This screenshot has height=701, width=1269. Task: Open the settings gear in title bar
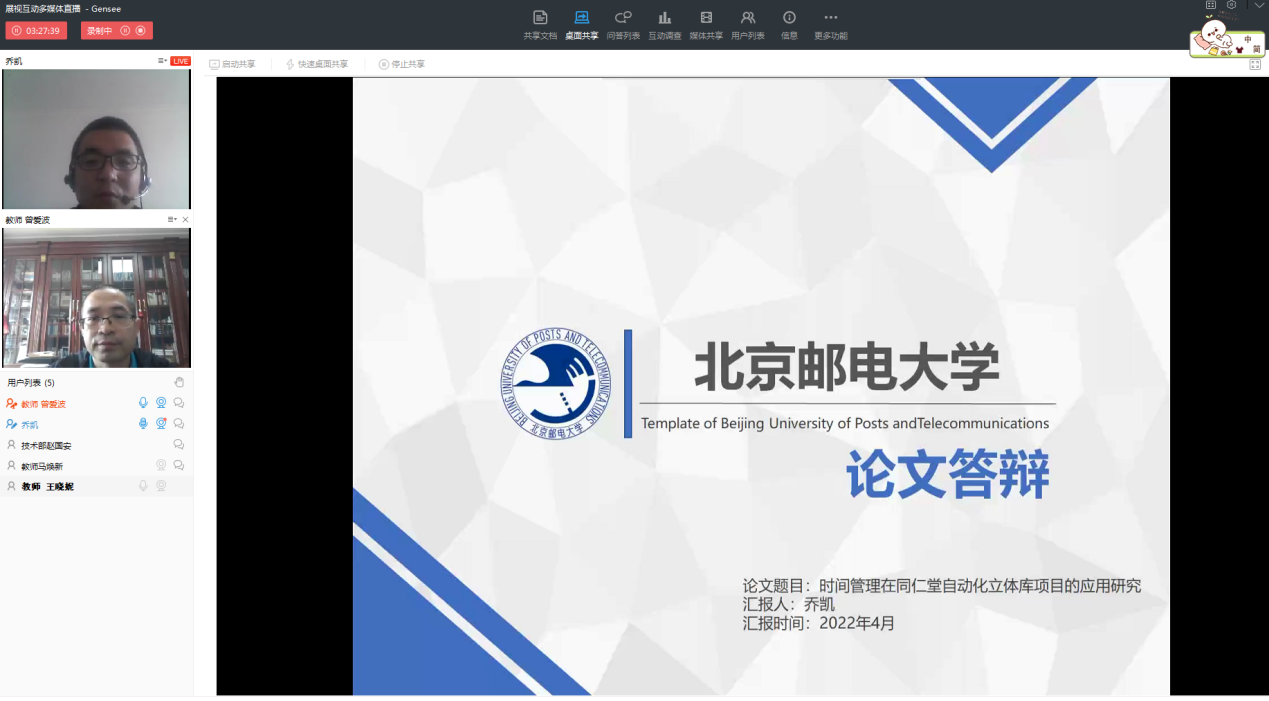[1232, 5]
